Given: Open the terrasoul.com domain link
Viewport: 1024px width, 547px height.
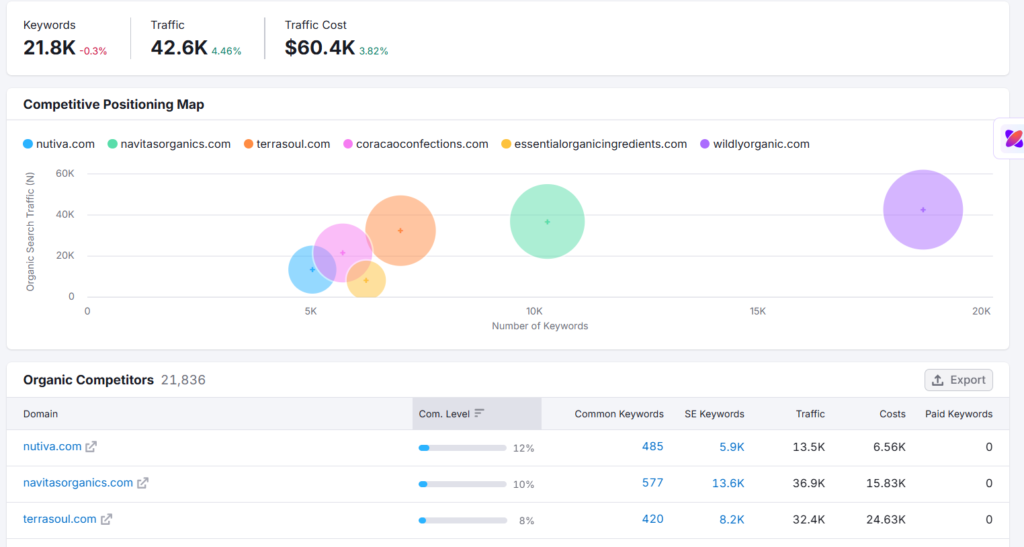Looking at the screenshot, I should tap(59, 519).
